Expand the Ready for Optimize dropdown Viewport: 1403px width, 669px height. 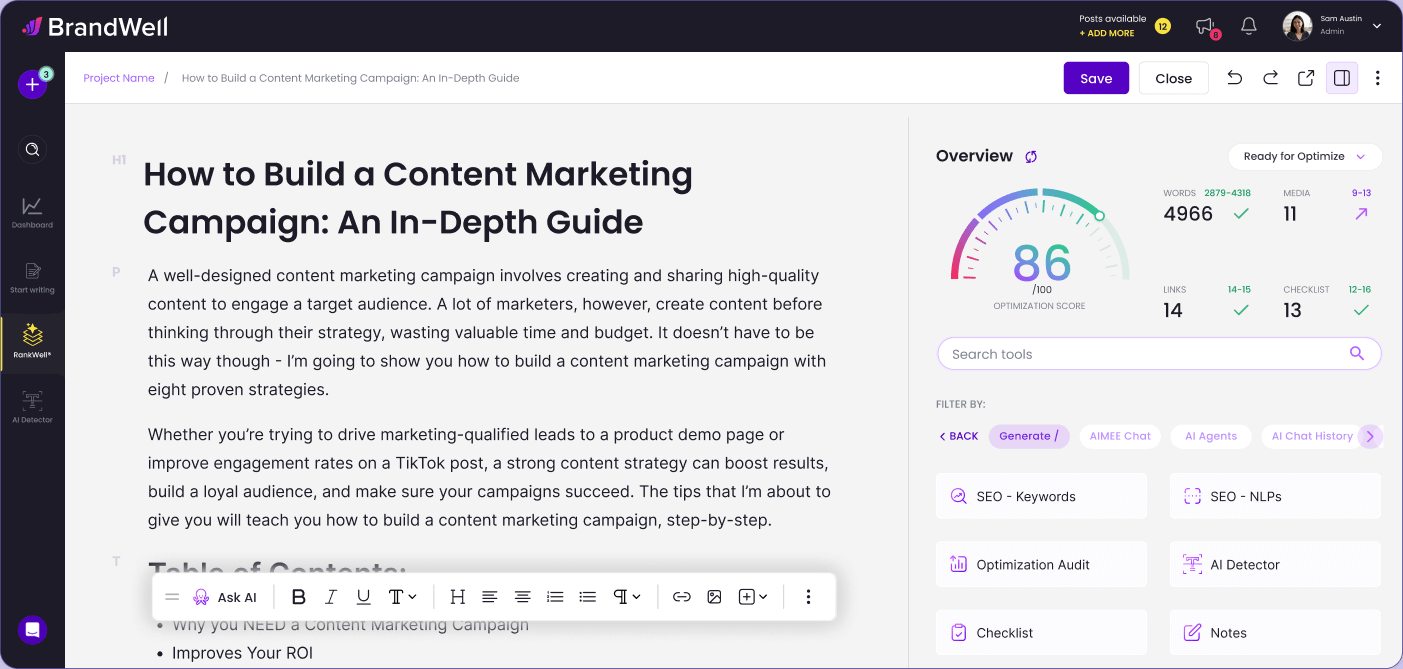pos(1304,157)
